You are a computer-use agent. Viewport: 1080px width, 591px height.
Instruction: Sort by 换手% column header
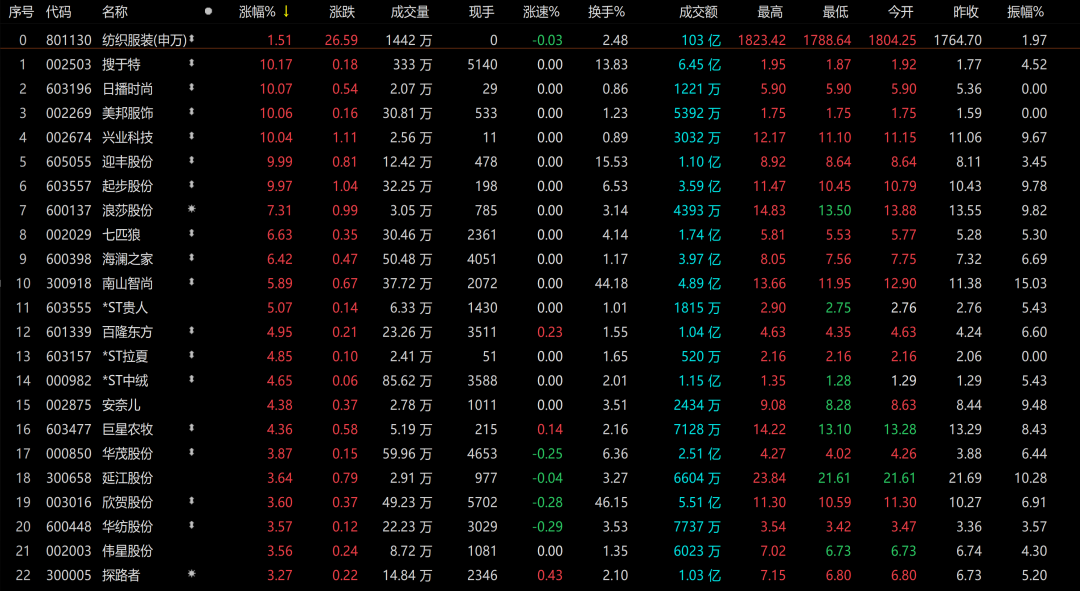click(606, 12)
